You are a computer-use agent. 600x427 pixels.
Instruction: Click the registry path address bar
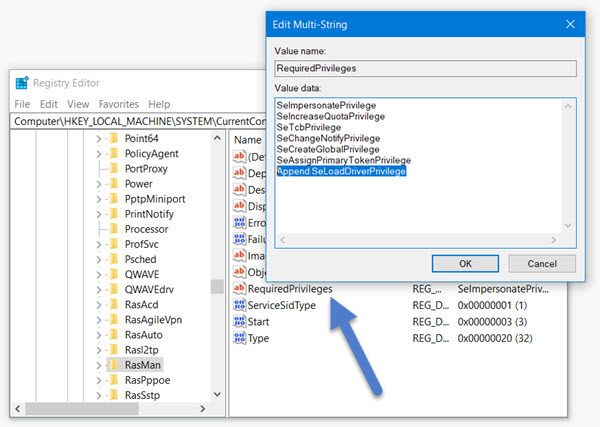[139, 121]
